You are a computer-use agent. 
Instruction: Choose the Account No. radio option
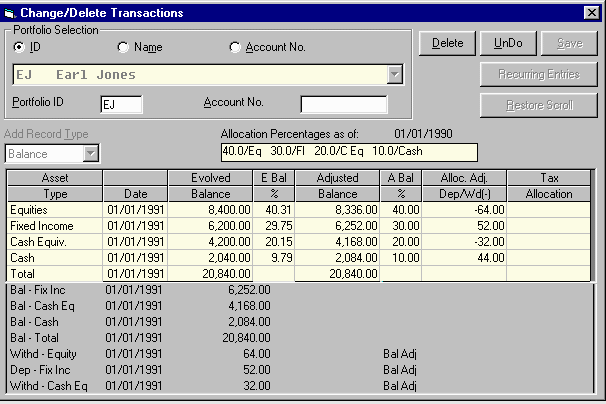tap(235, 47)
